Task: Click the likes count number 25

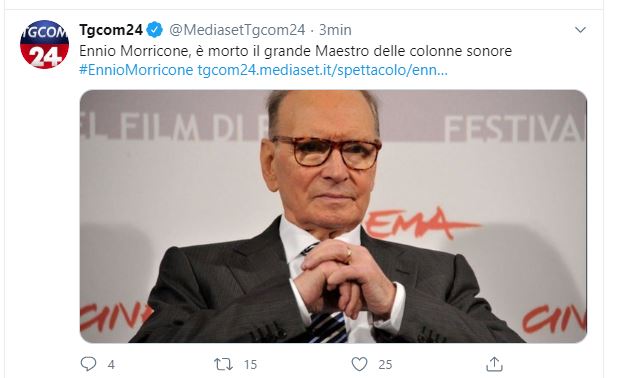Action: (x=385, y=365)
